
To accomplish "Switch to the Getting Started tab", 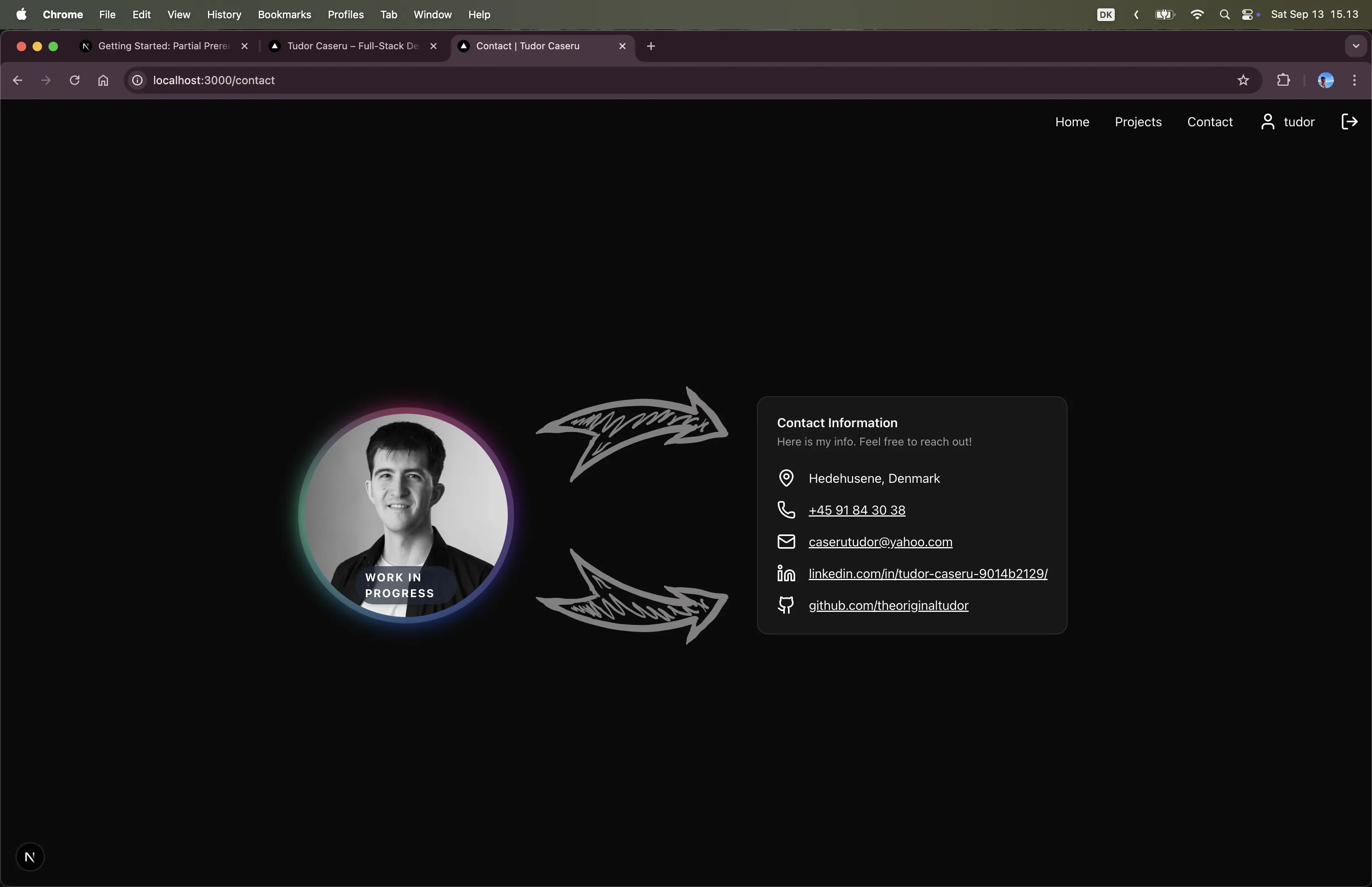I will pos(164,46).
